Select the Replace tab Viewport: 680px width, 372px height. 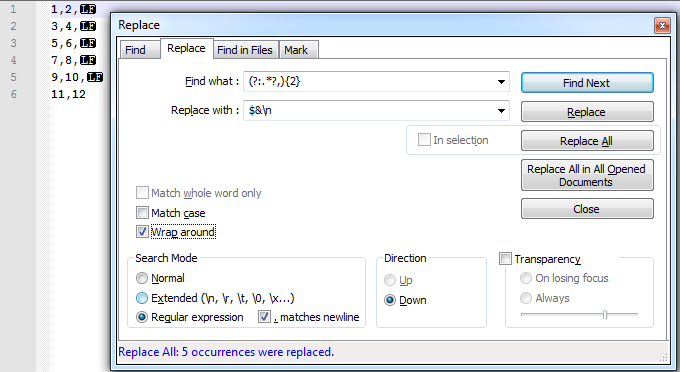(186, 48)
